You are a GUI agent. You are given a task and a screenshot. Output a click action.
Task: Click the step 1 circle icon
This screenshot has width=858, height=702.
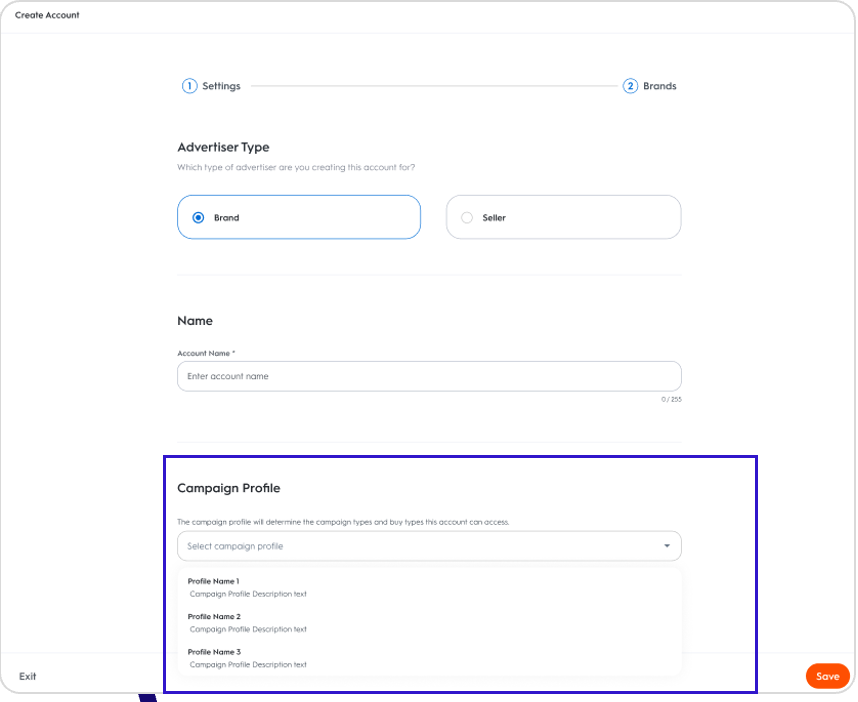(x=189, y=86)
